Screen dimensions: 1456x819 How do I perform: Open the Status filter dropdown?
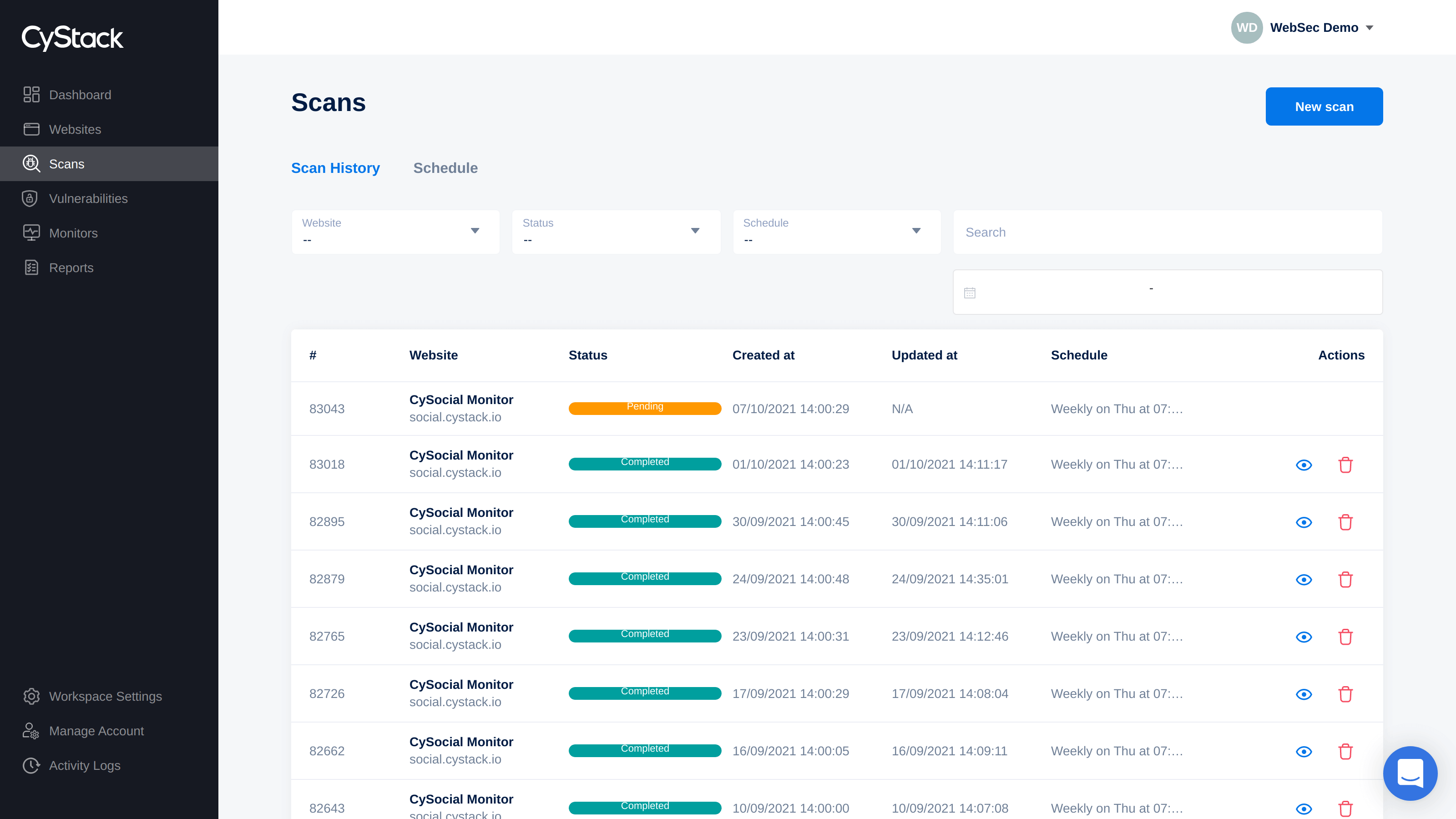pyautogui.click(x=616, y=232)
